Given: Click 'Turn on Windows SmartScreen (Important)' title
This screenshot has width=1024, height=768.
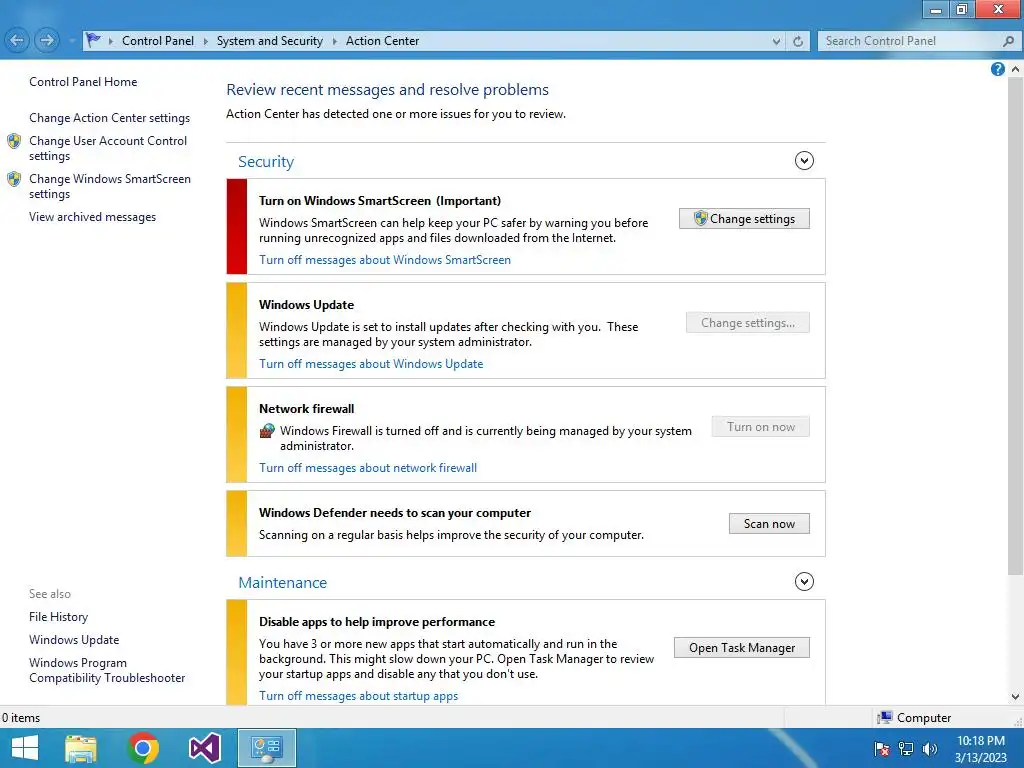Looking at the screenshot, I should point(380,200).
